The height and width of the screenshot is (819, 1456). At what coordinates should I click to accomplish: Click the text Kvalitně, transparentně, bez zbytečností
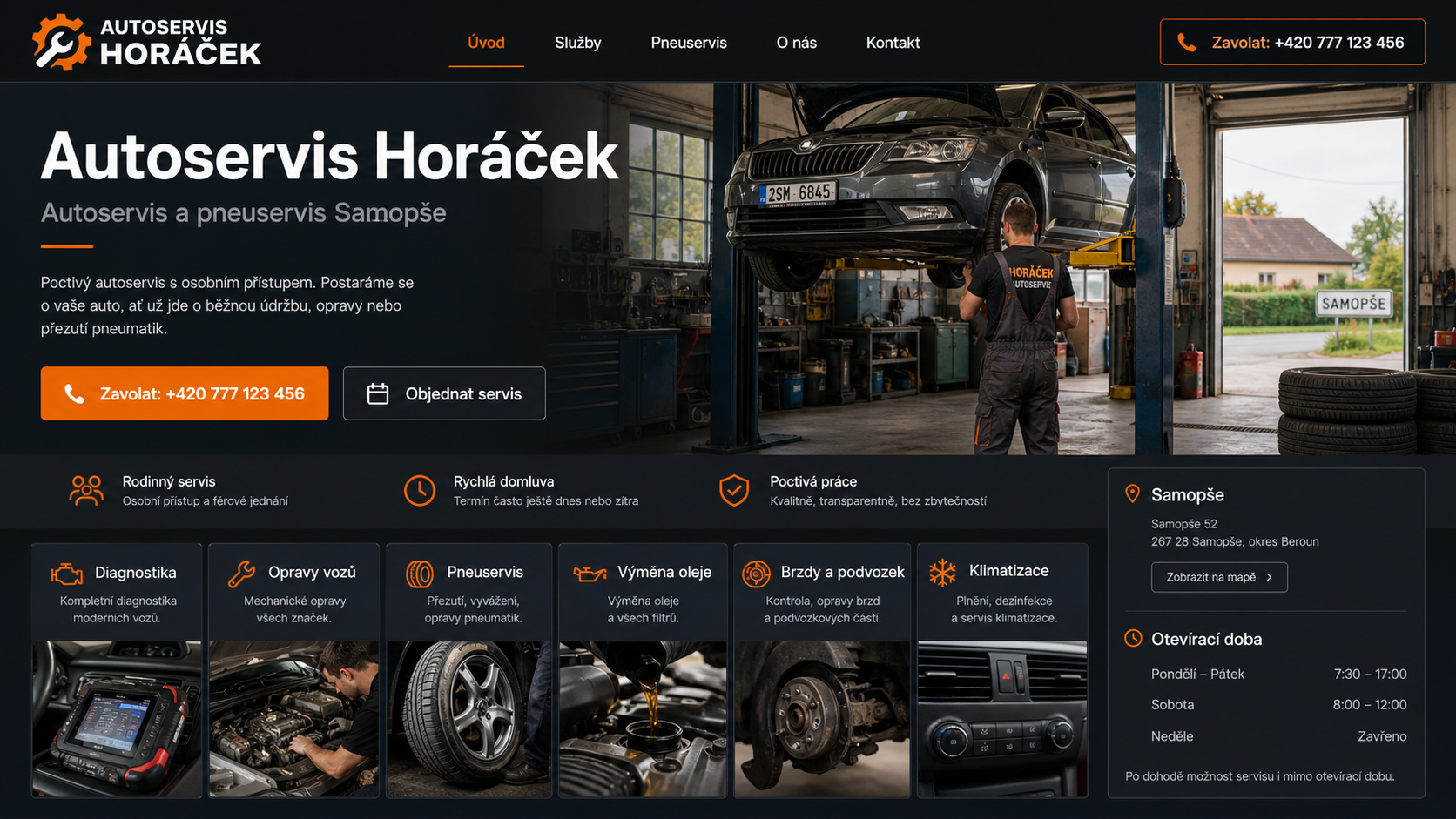[878, 501]
